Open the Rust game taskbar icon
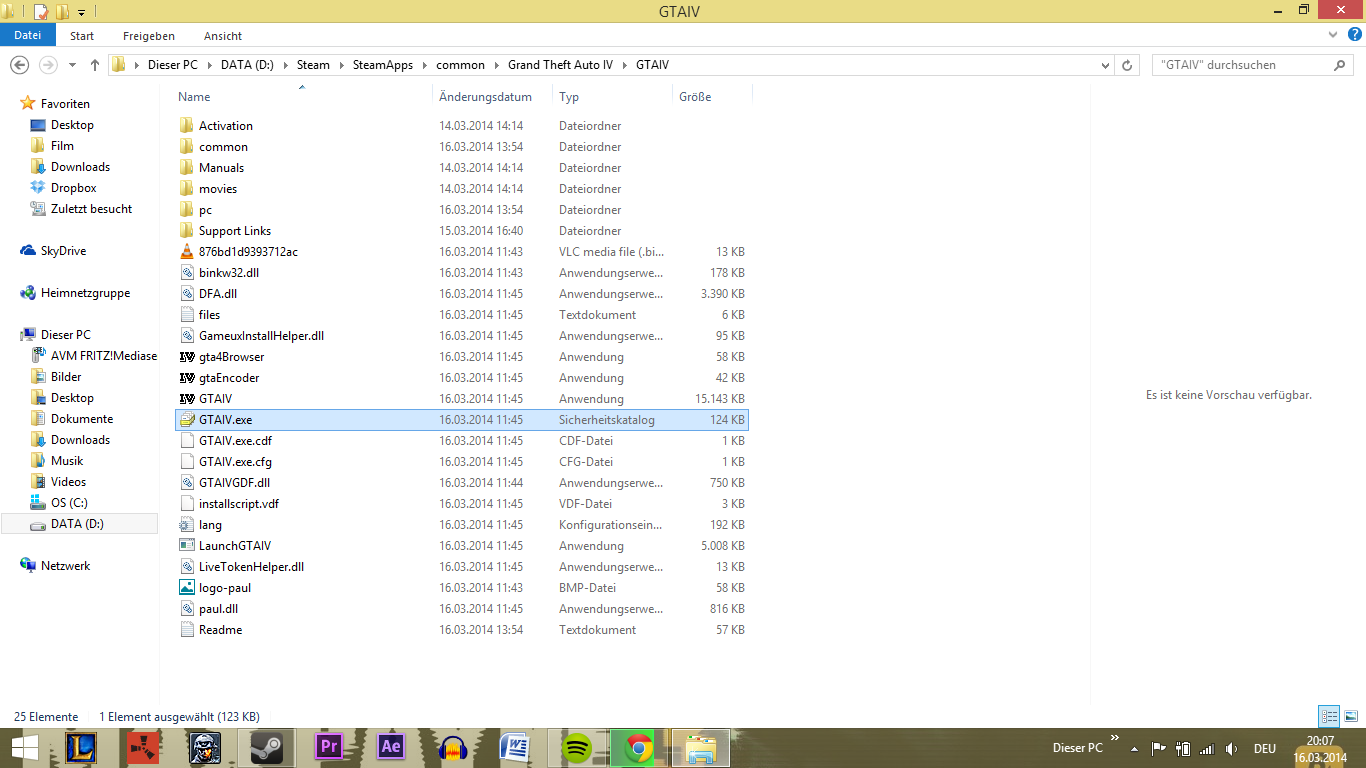 point(143,748)
